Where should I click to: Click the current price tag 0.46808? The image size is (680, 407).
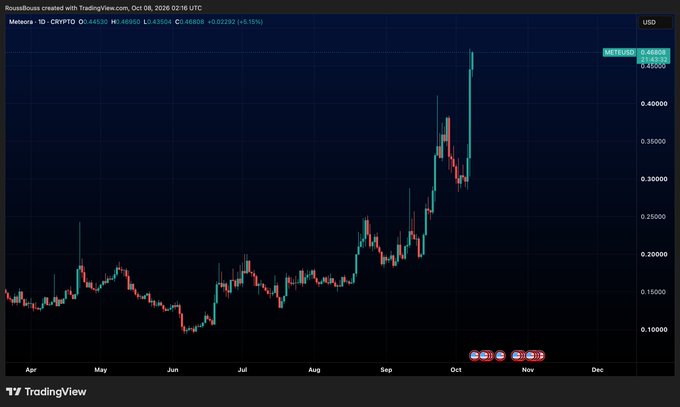click(653, 53)
